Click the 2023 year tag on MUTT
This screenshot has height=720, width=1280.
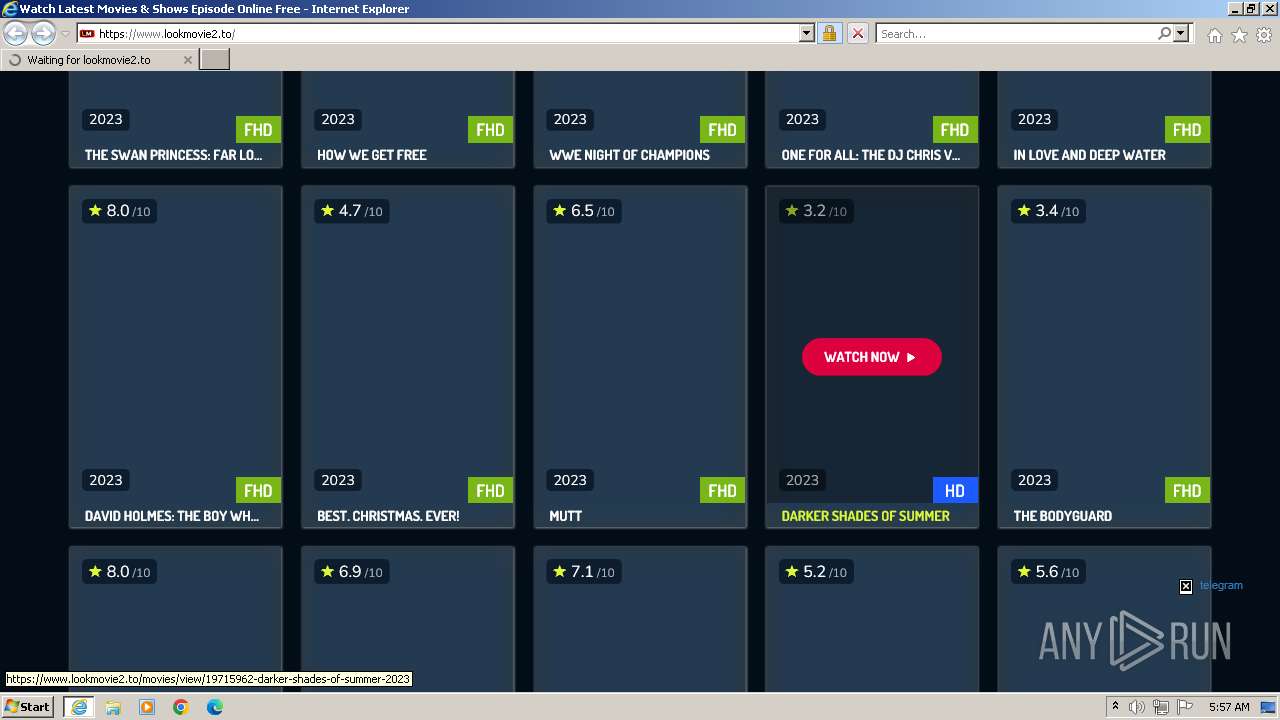570,480
